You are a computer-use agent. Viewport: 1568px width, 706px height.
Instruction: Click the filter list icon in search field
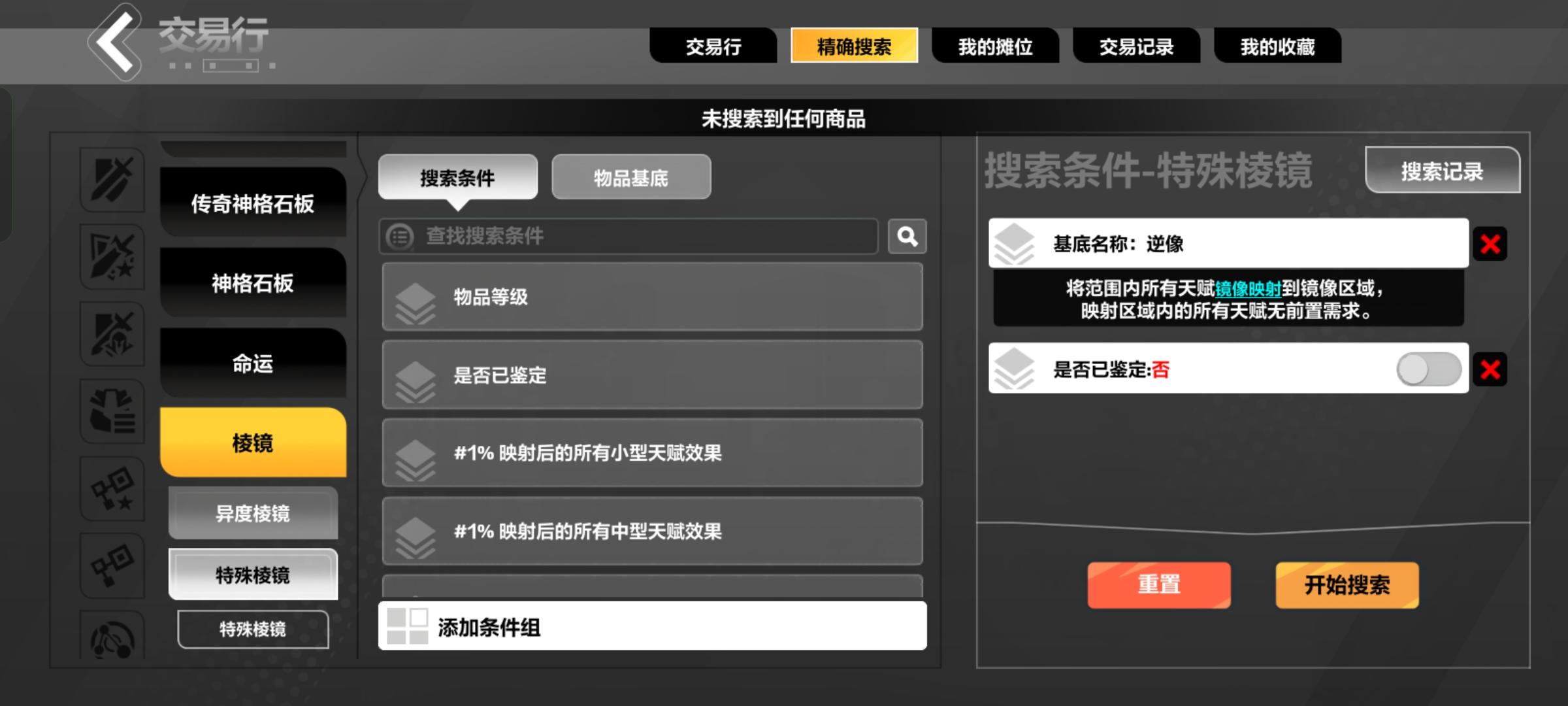click(400, 237)
